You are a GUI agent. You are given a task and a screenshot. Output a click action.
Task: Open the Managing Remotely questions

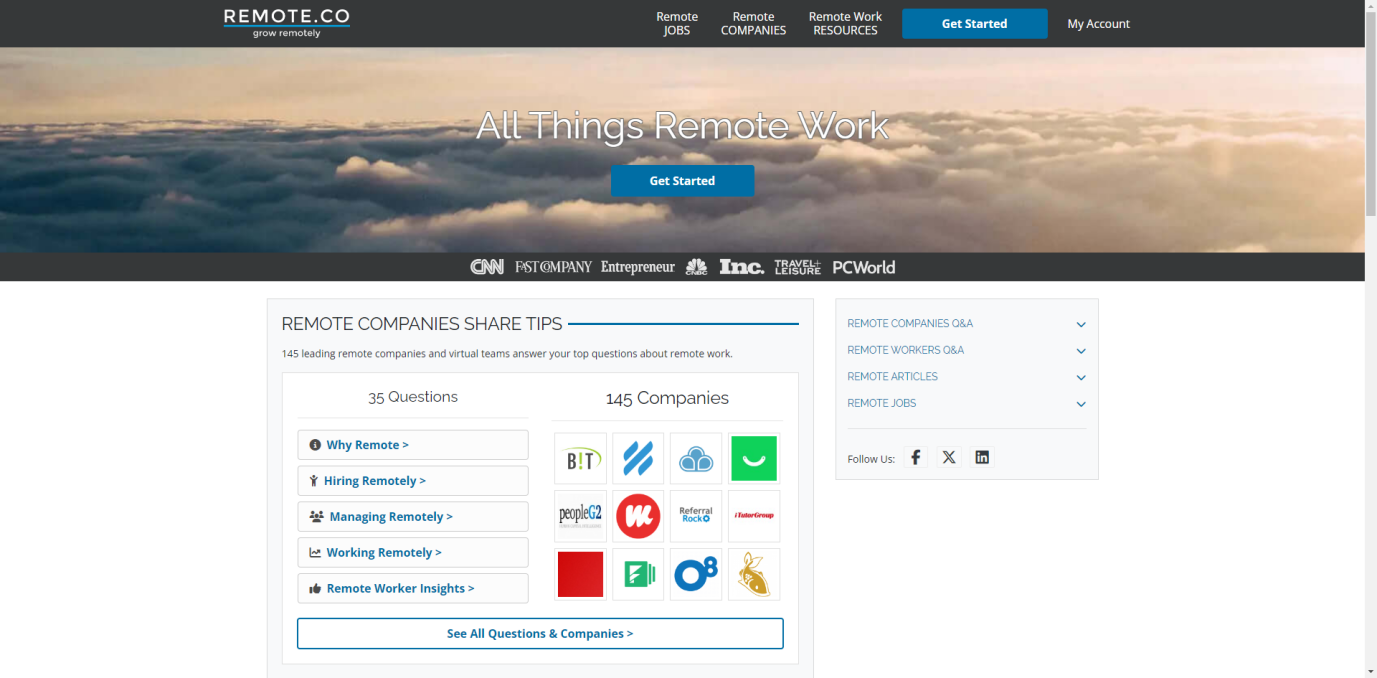(413, 517)
